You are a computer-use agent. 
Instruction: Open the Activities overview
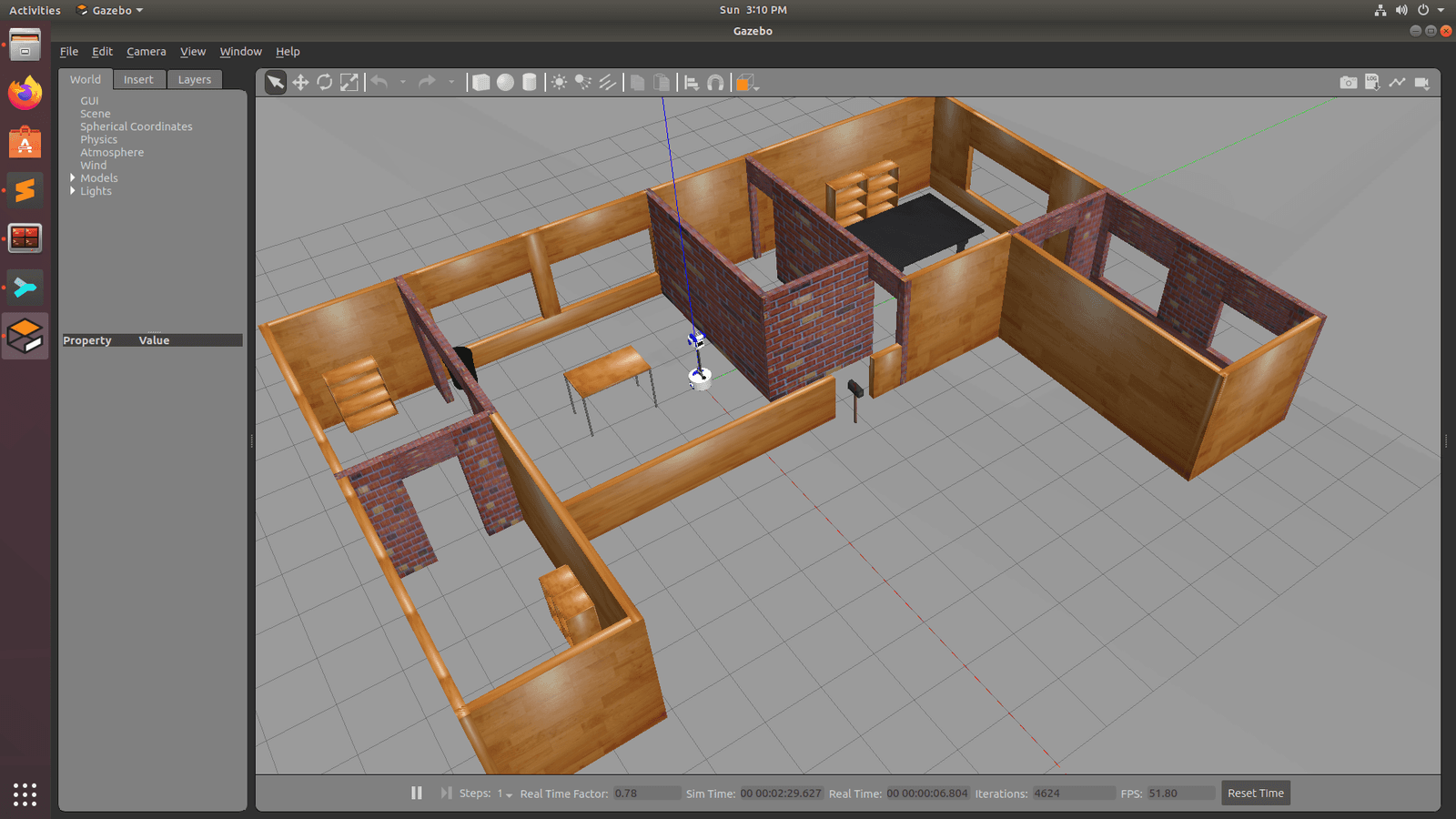click(x=35, y=10)
